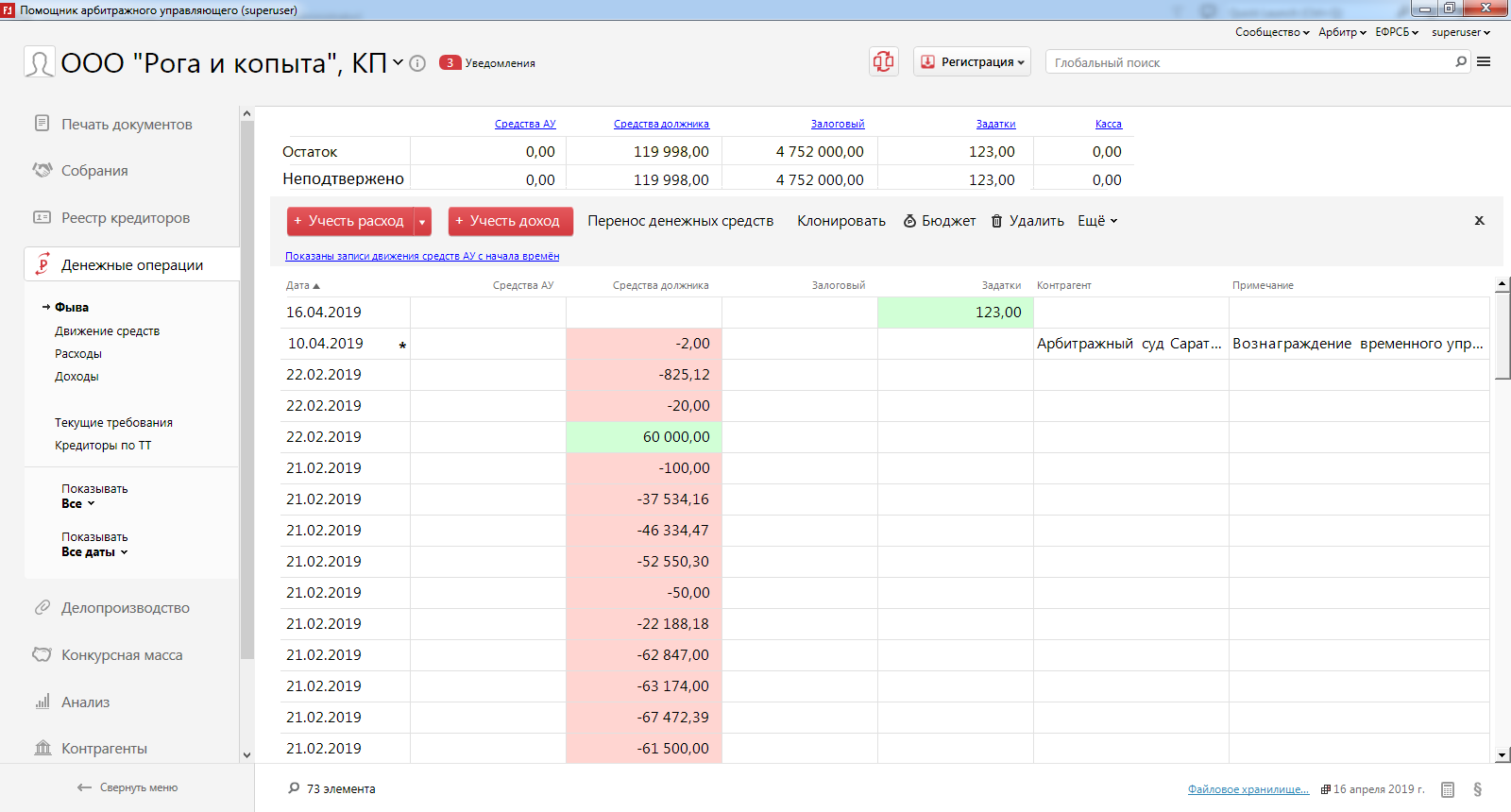Click the red sync icon beside Регистрация
This screenshot has width=1511, height=812.
point(883,62)
